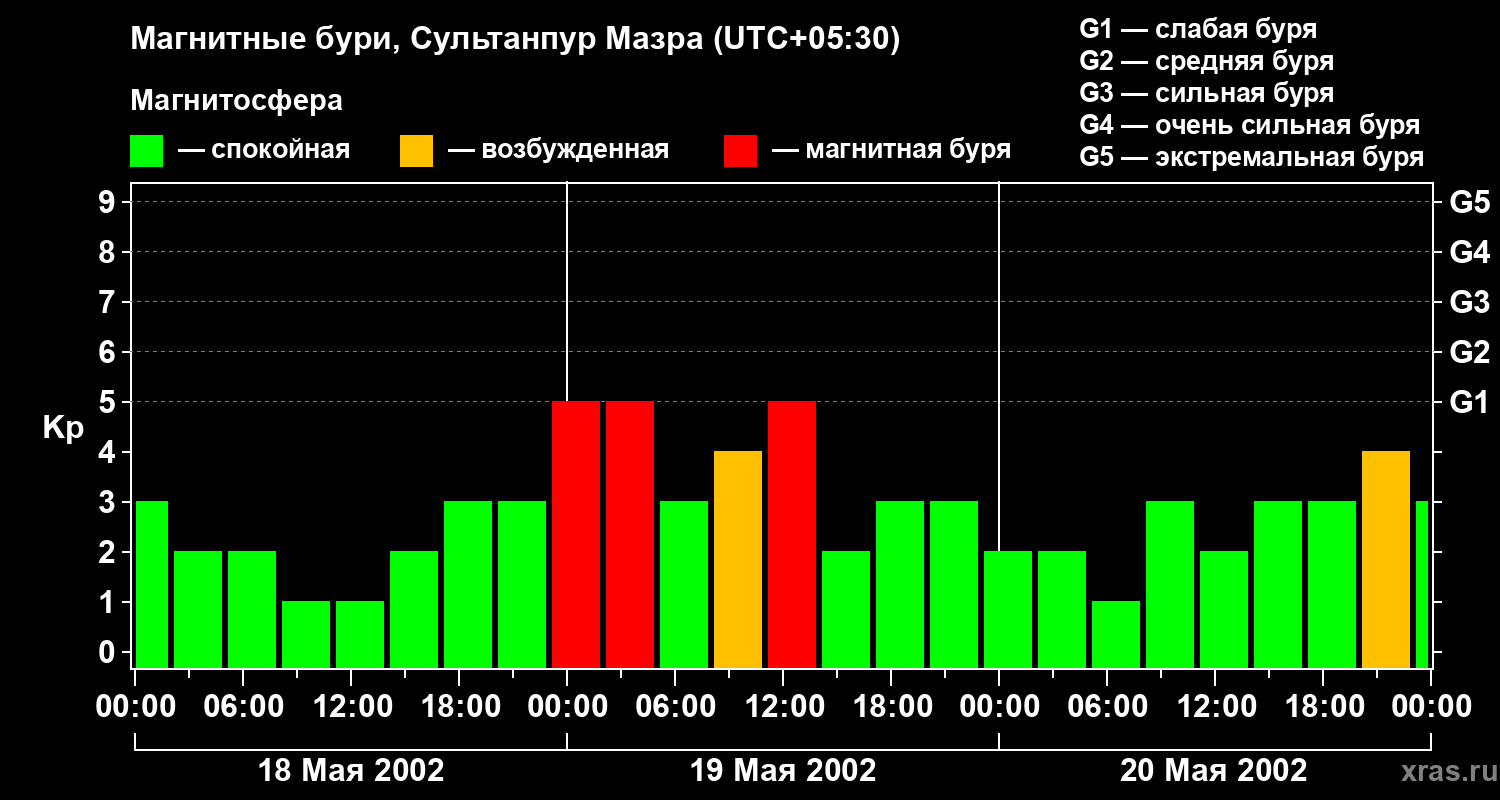The width and height of the screenshot is (1500, 800).
Task: Click the 'G4 — очень сильная буря' legend line
Action: tap(1249, 125)
